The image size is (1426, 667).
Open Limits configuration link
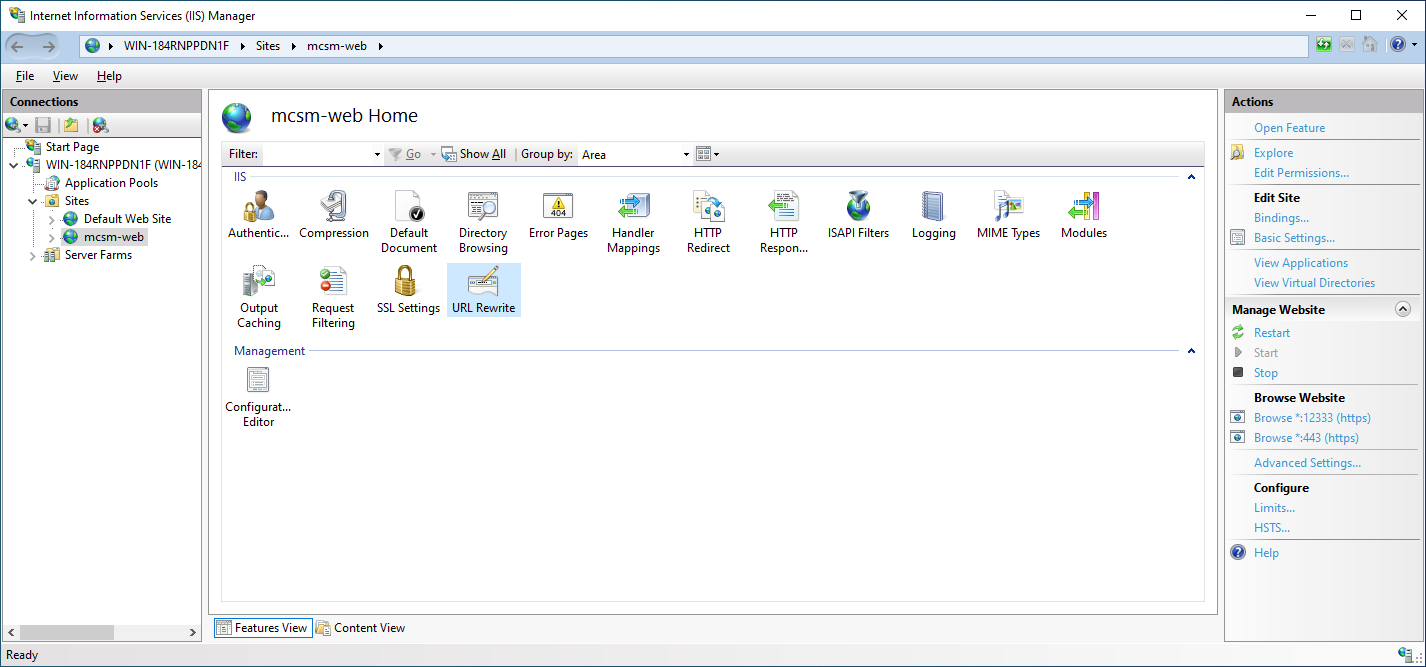click(x=1274, y=508)
